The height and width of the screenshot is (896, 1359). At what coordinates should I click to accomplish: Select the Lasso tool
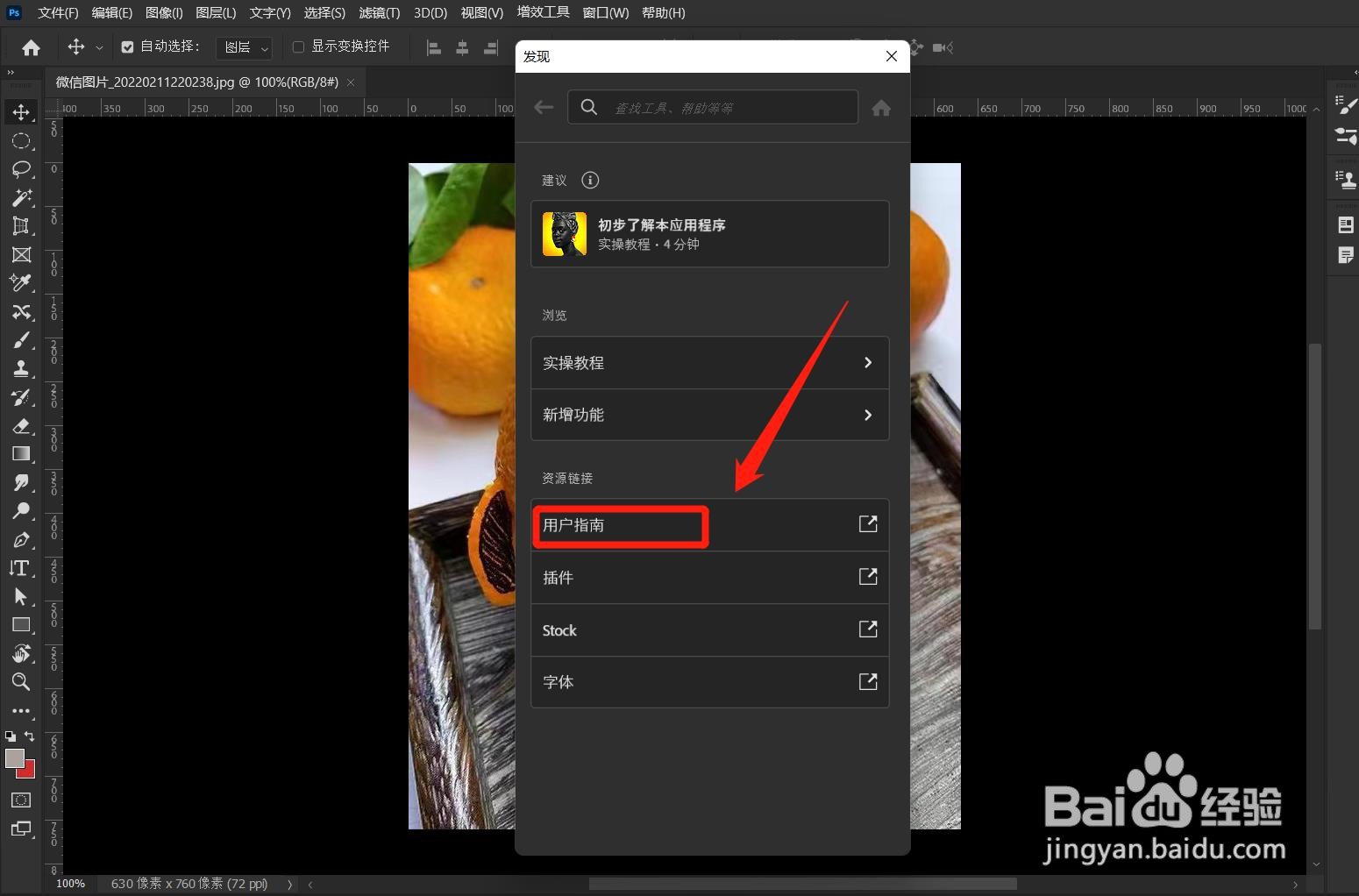coord(22,169)
